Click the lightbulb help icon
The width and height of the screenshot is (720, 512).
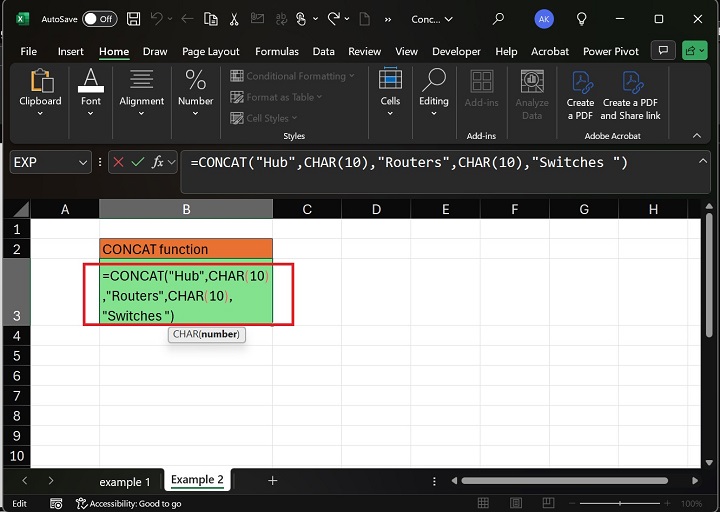tap(581, 19)
